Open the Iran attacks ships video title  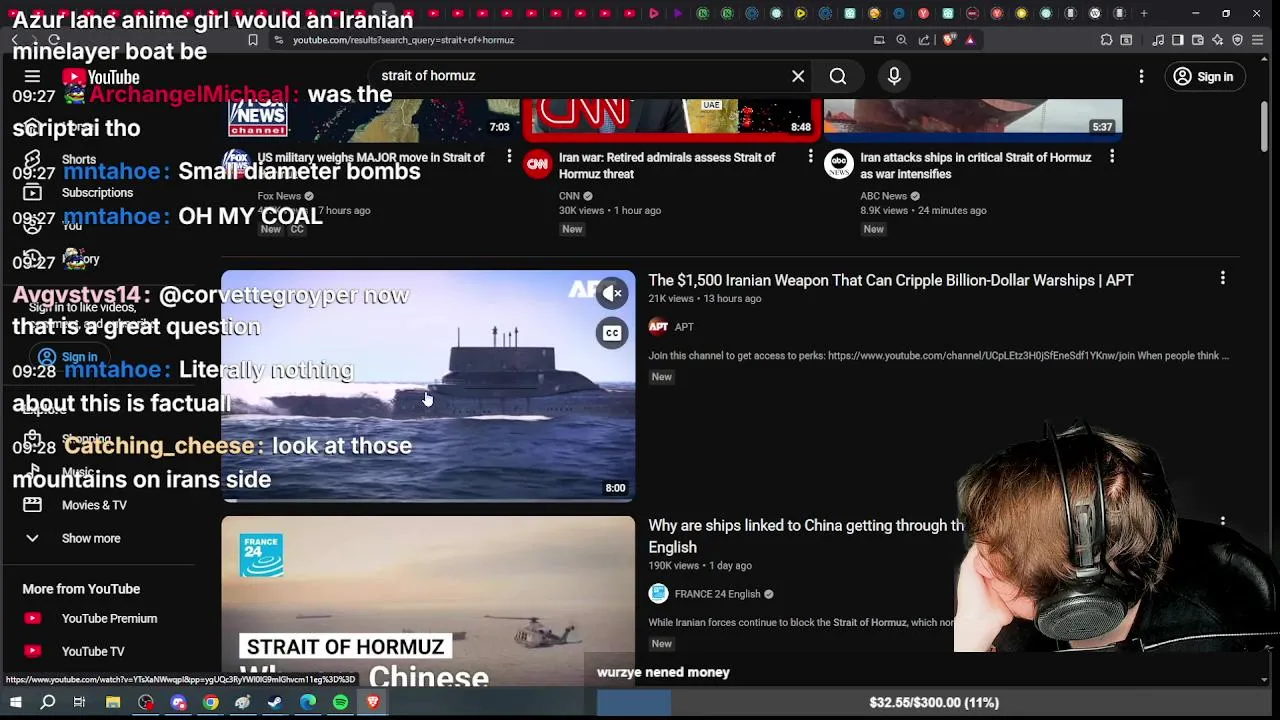coord(975,165)
